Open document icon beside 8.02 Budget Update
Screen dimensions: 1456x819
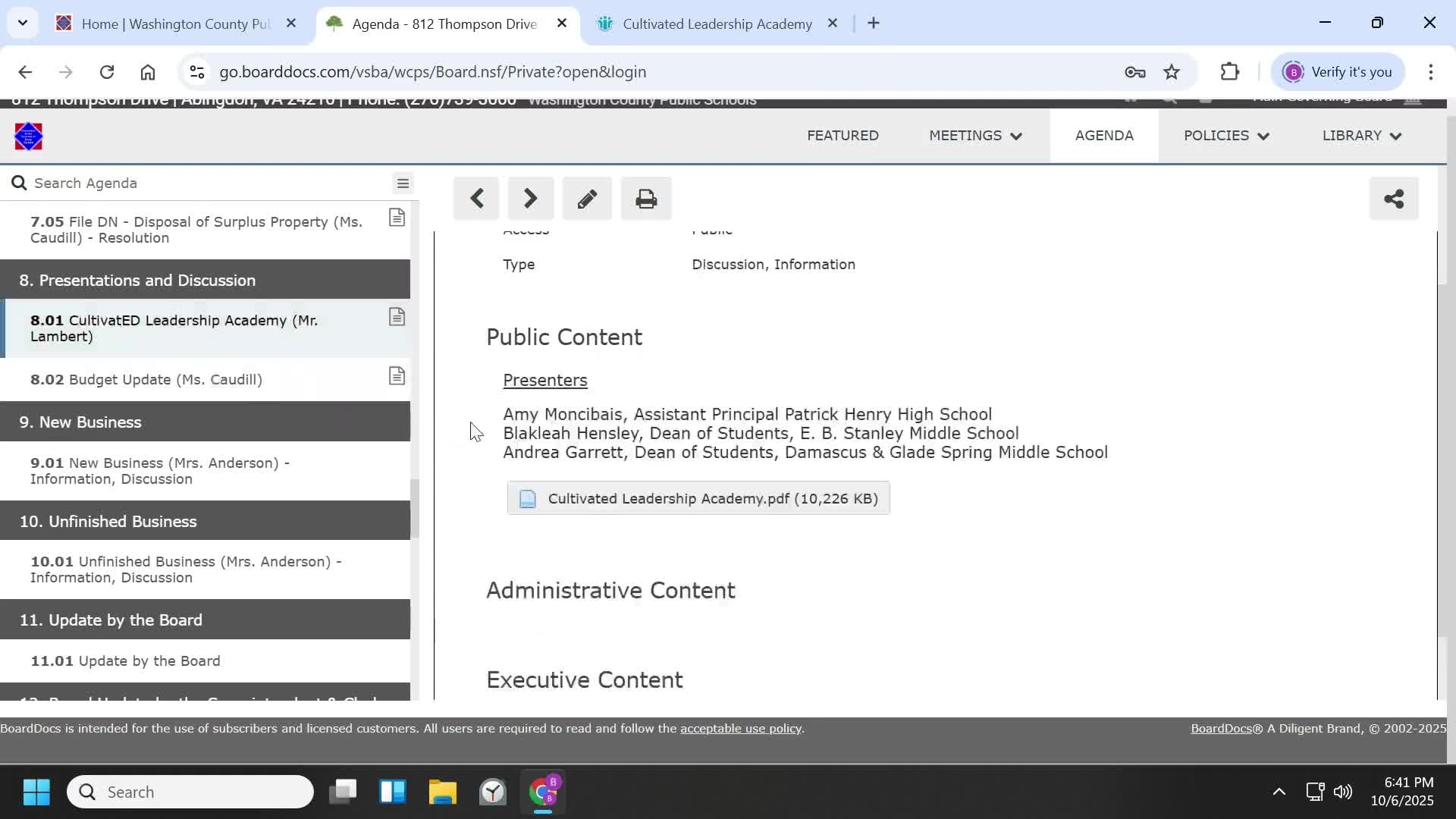coord(397,377)
